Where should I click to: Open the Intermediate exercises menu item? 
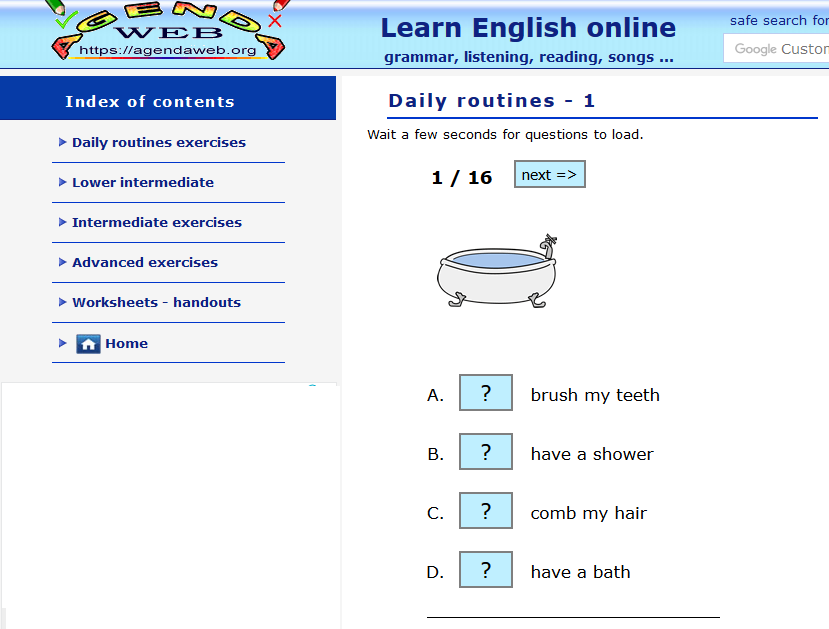[x=156, y=222]
